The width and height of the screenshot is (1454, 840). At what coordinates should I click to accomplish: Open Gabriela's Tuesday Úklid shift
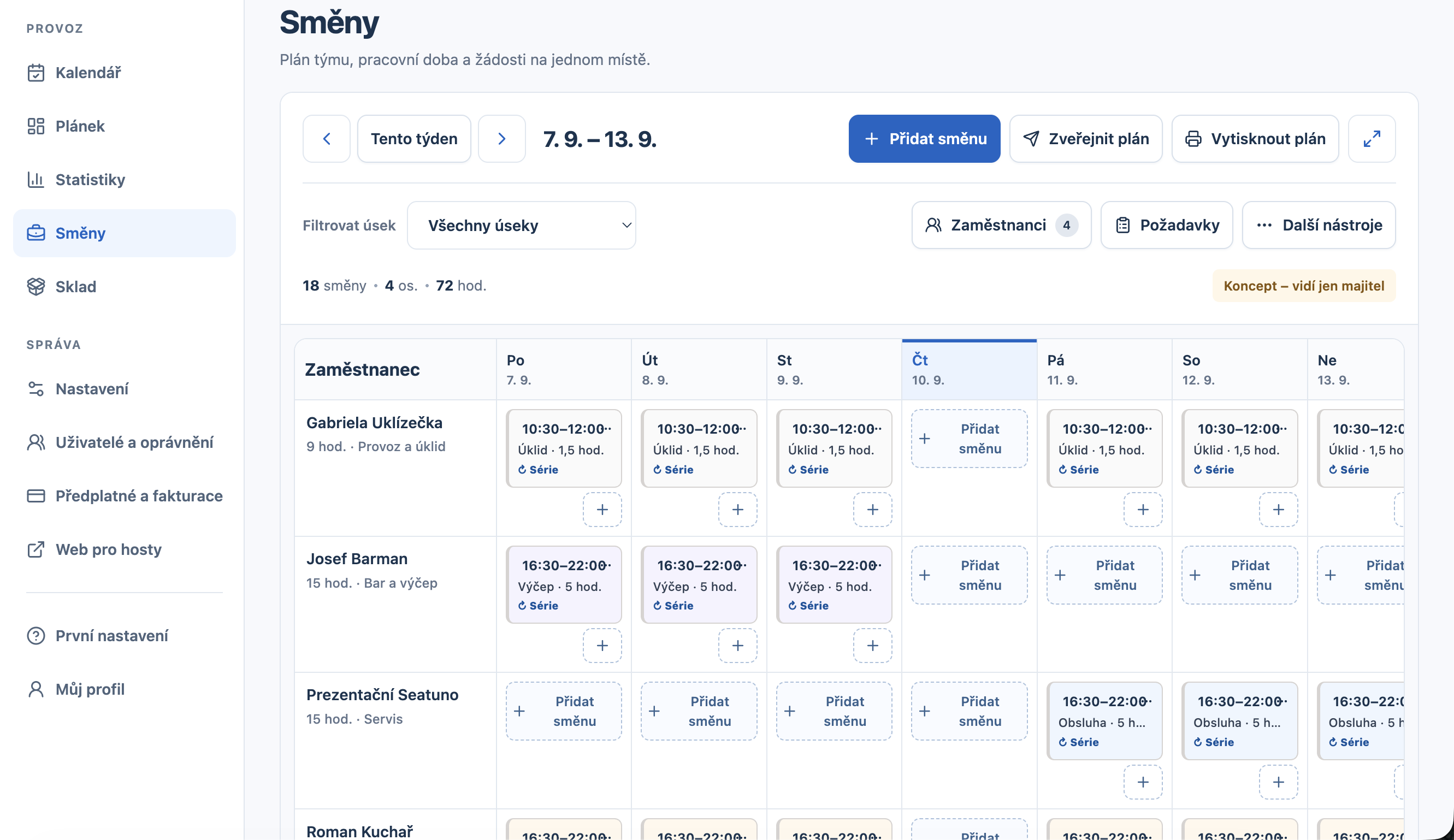pos(699,448)
